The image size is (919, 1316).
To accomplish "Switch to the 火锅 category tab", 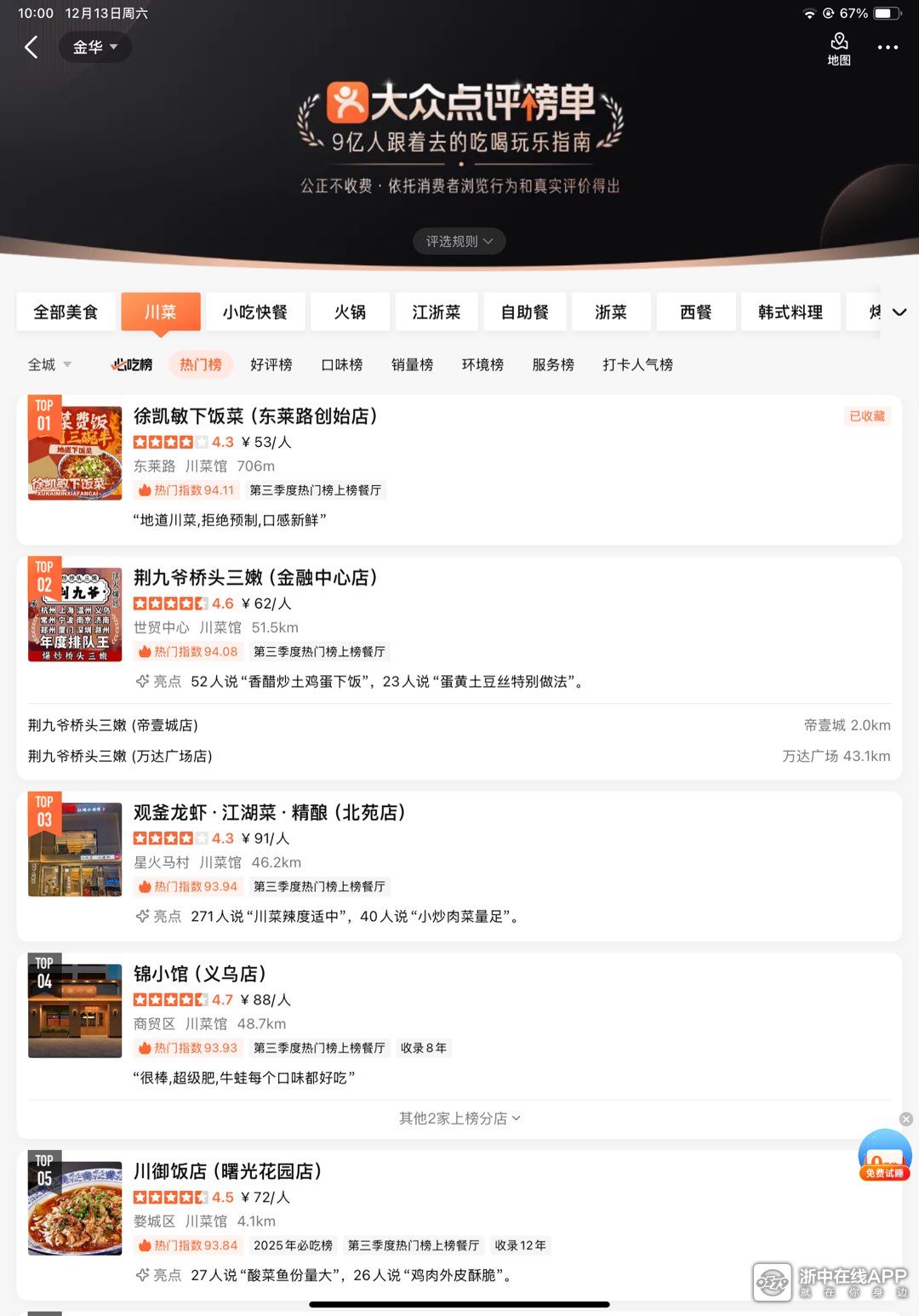I will coord(350,312).
